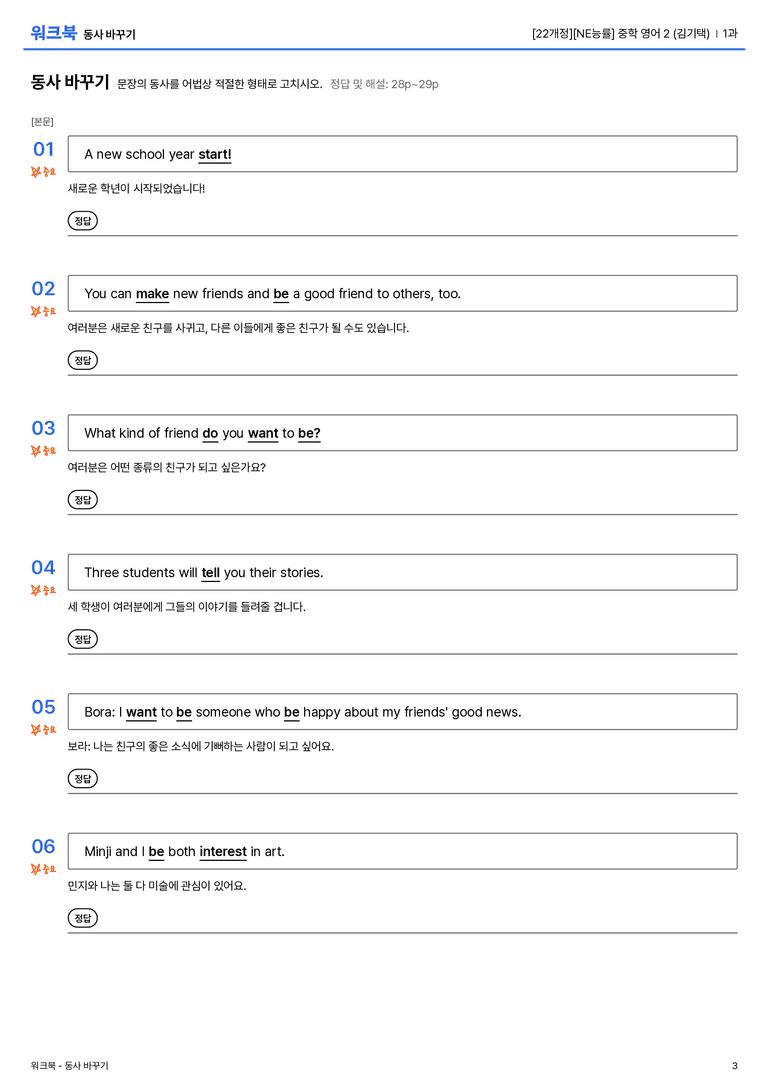Click the underlined word 'interest' in sentence 06
Screen dimensions: 768x1087
[x=223, y=851]
